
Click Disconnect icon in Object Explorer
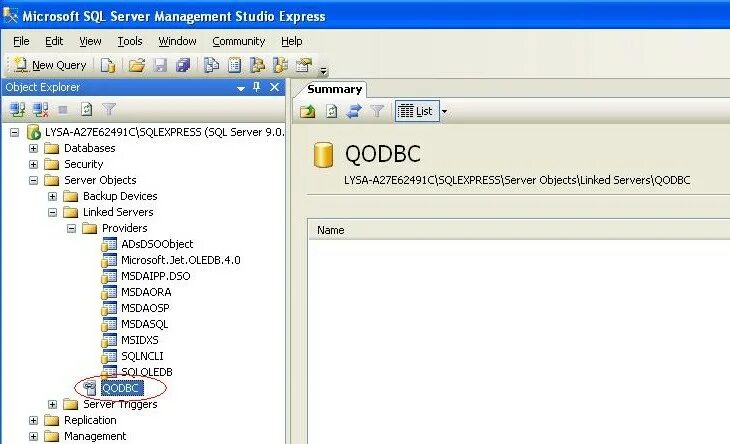coord(41,110)
